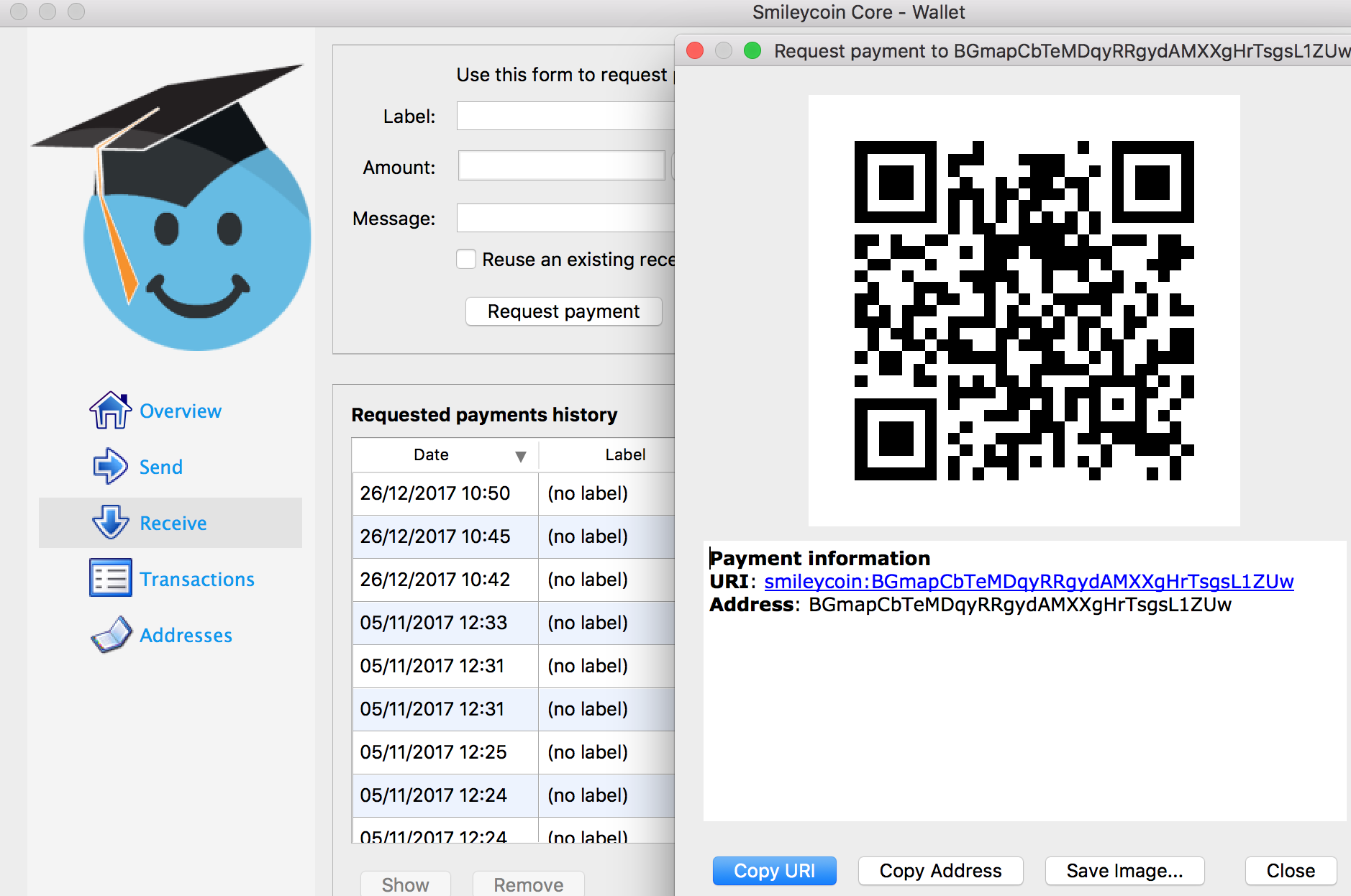Click the Smileycoin graduation-cap logo
Screen dimensions: 1351x896
[171, 207]
